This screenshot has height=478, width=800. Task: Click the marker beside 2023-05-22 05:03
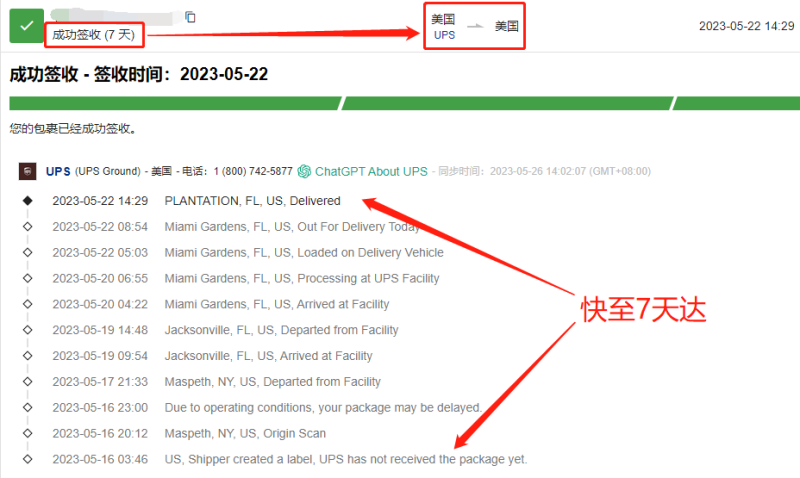point(28,253)
